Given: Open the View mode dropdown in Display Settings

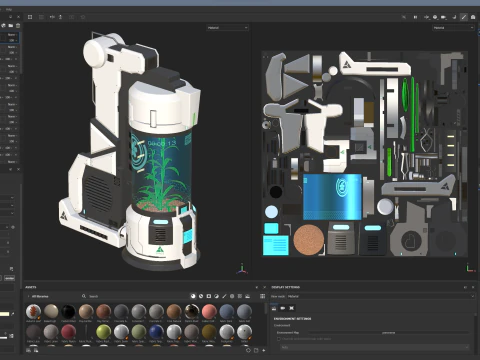Looking at the screenshot, I should click(x=380, y=296).
